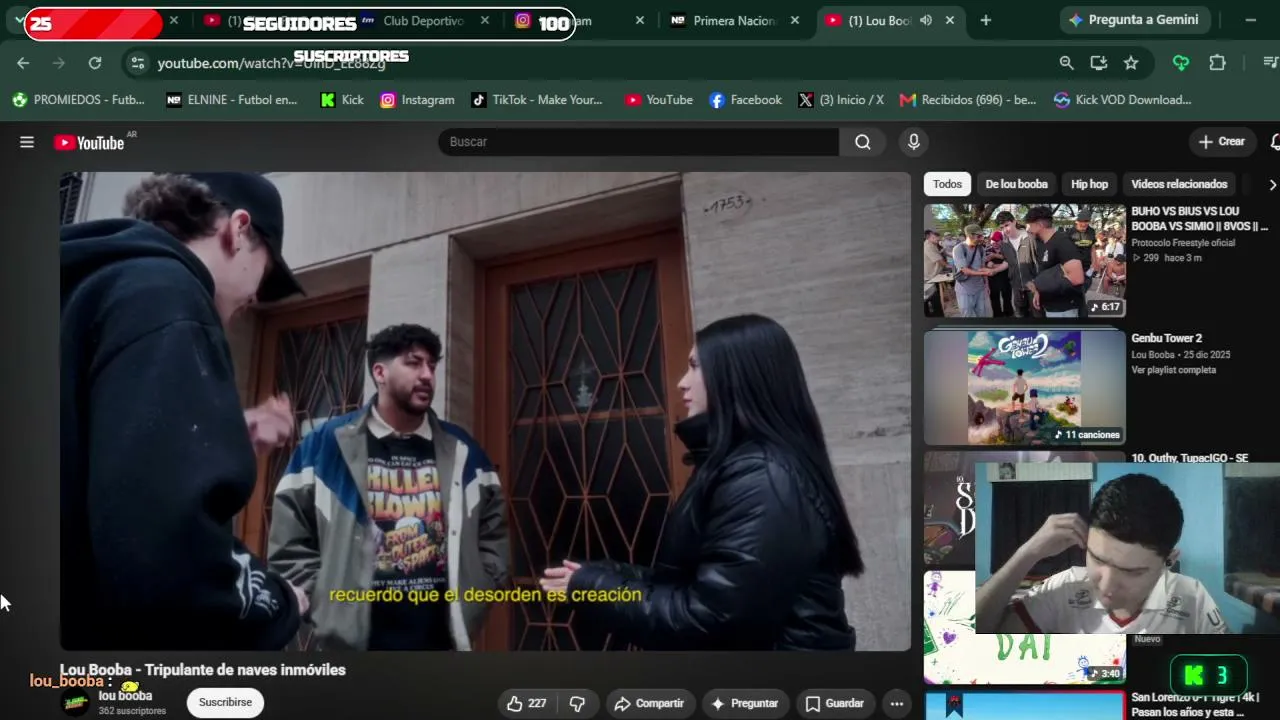The image size is (1280, 720).
Task: Dislike the video with thumbs-down icon
Action: [x=577, y=703]
